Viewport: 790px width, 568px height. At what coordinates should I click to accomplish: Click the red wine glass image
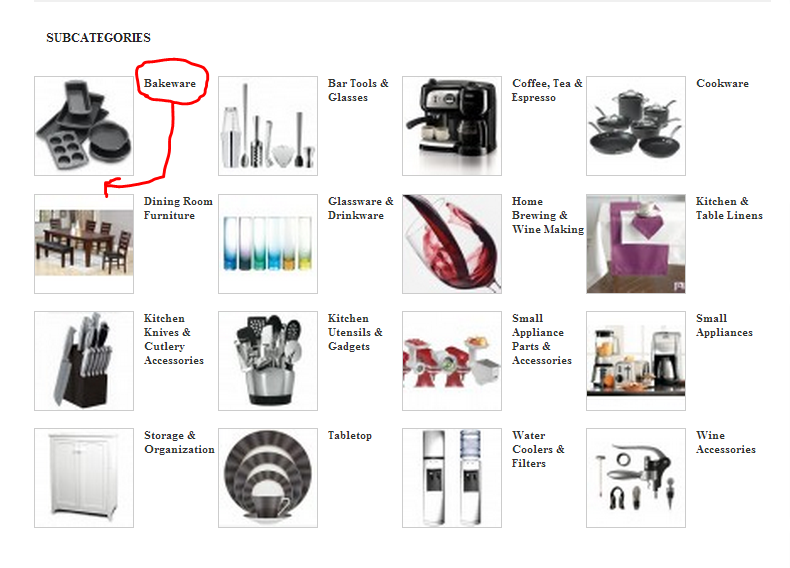pyautogui.click(x=452, y=244)
